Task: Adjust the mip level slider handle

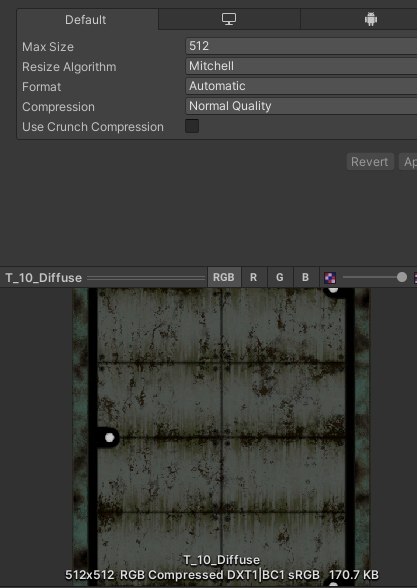Action: tap(402, 277)
